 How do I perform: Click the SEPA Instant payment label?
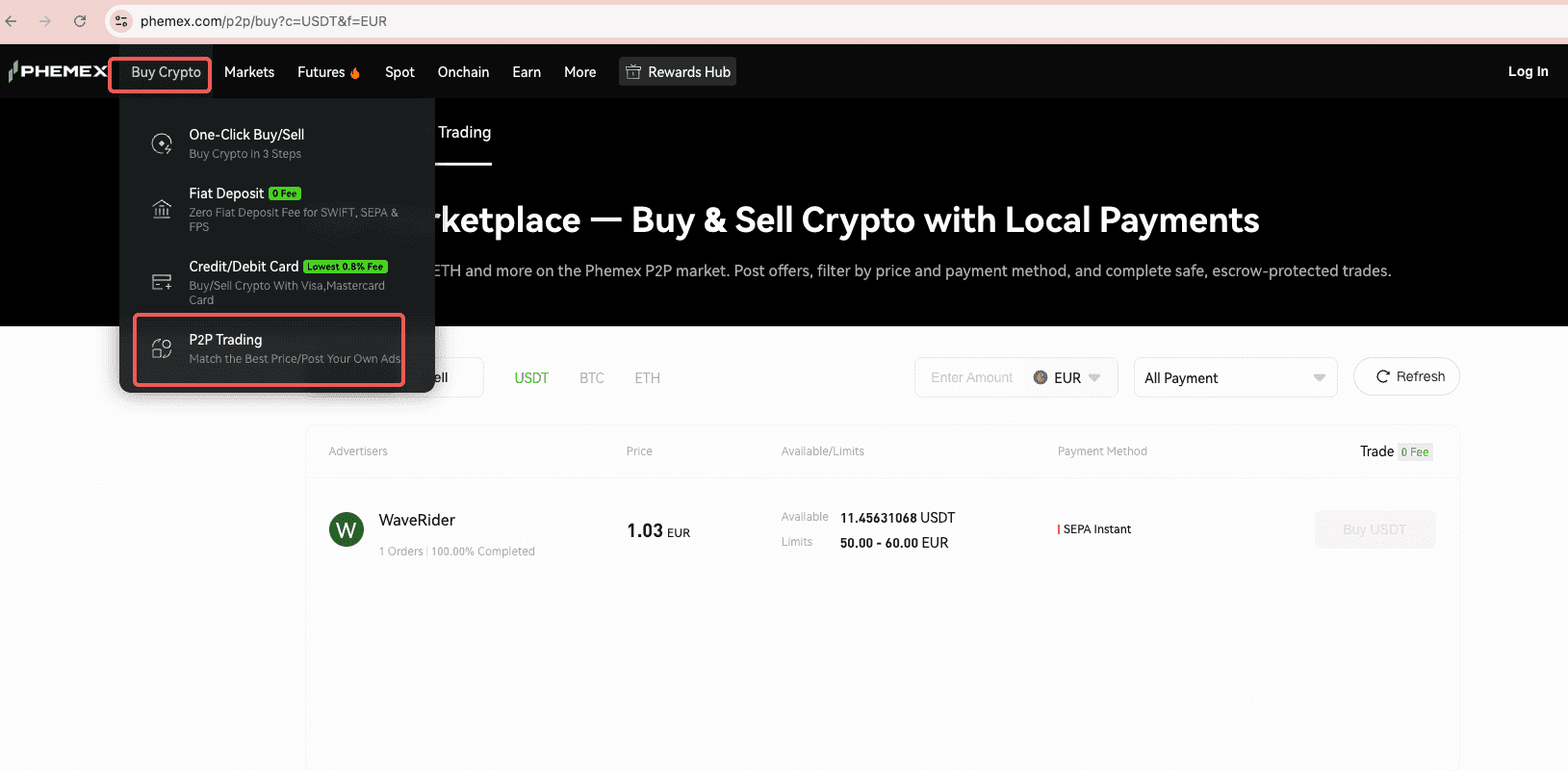point(1096,529)
